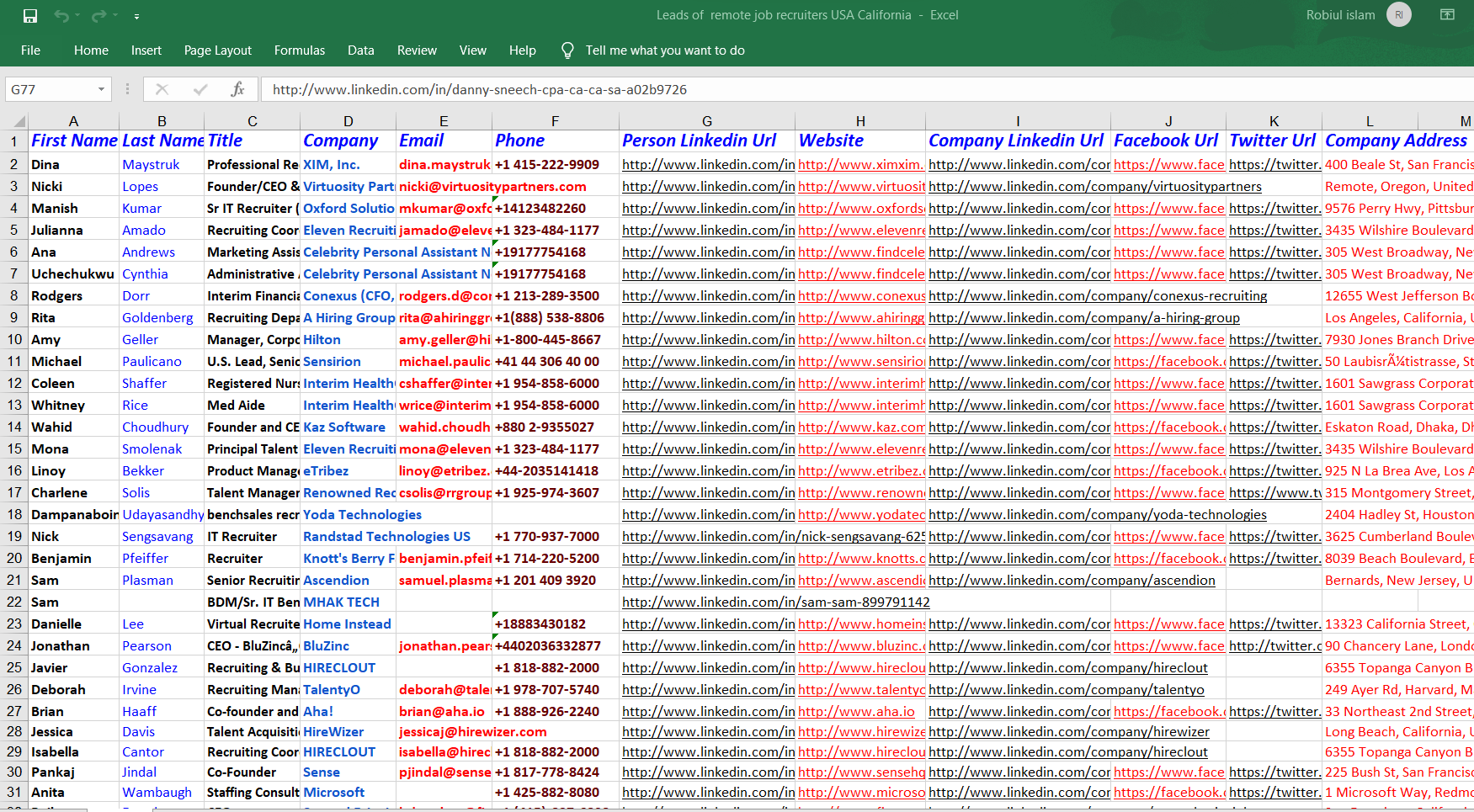Switch to the Formulas tab
The image size is (1474, 812).
(x=299, y=50)
